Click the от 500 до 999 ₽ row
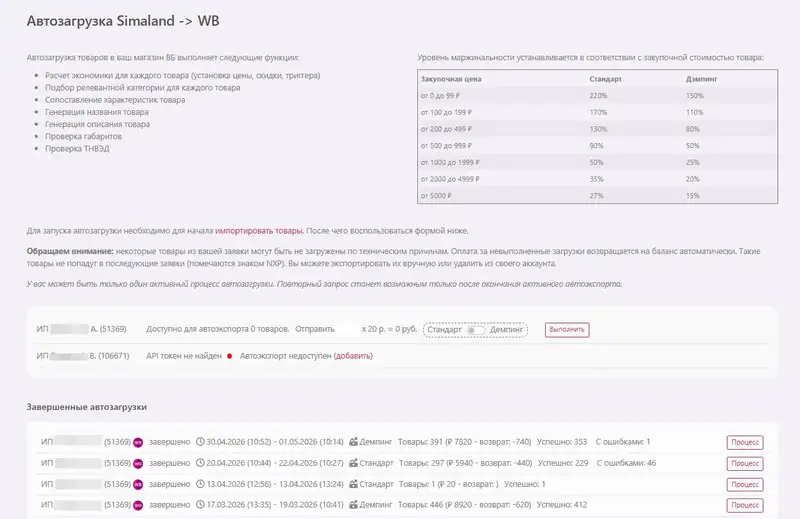Screen dimensions: 800x519 597,145
